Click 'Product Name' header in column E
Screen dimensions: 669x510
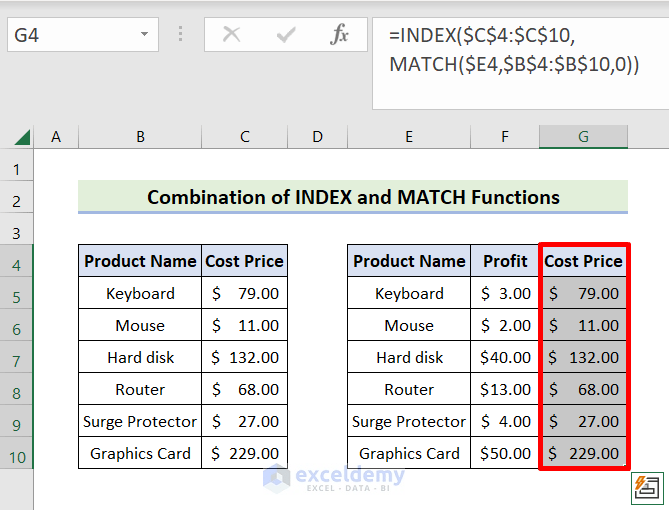409,261
